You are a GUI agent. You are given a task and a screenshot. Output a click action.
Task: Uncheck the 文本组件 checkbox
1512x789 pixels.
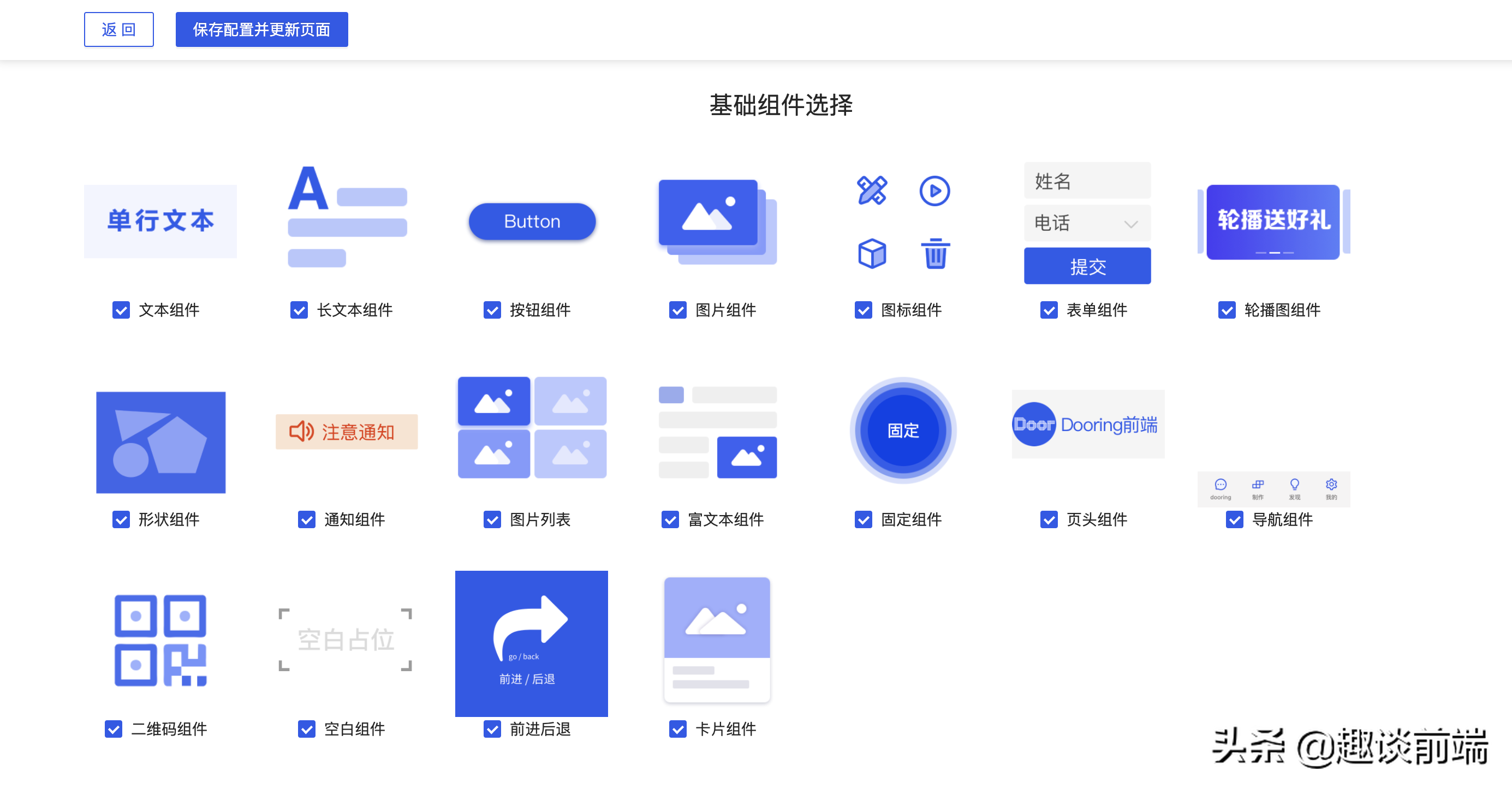tap(121, 310)
